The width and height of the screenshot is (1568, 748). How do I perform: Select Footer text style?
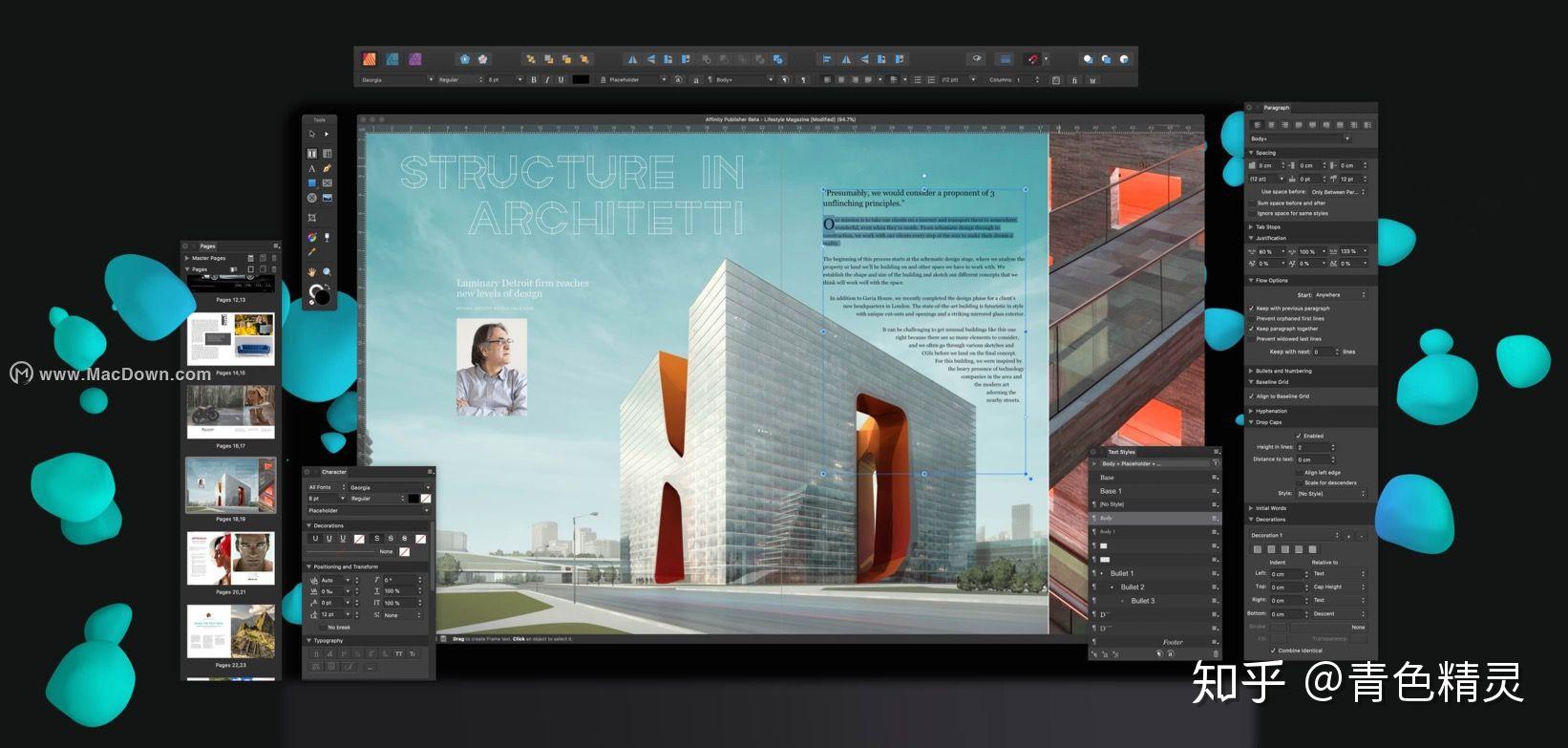coord(1155,642)
